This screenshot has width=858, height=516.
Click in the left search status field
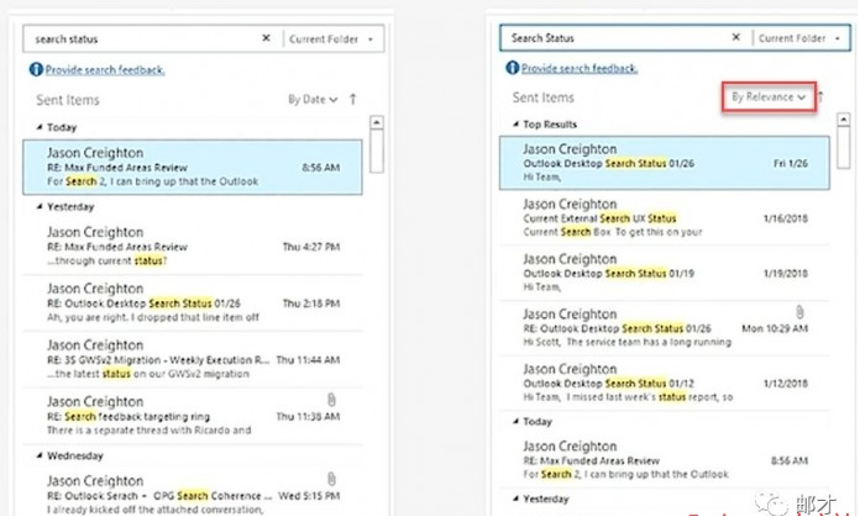pos(140,39)
